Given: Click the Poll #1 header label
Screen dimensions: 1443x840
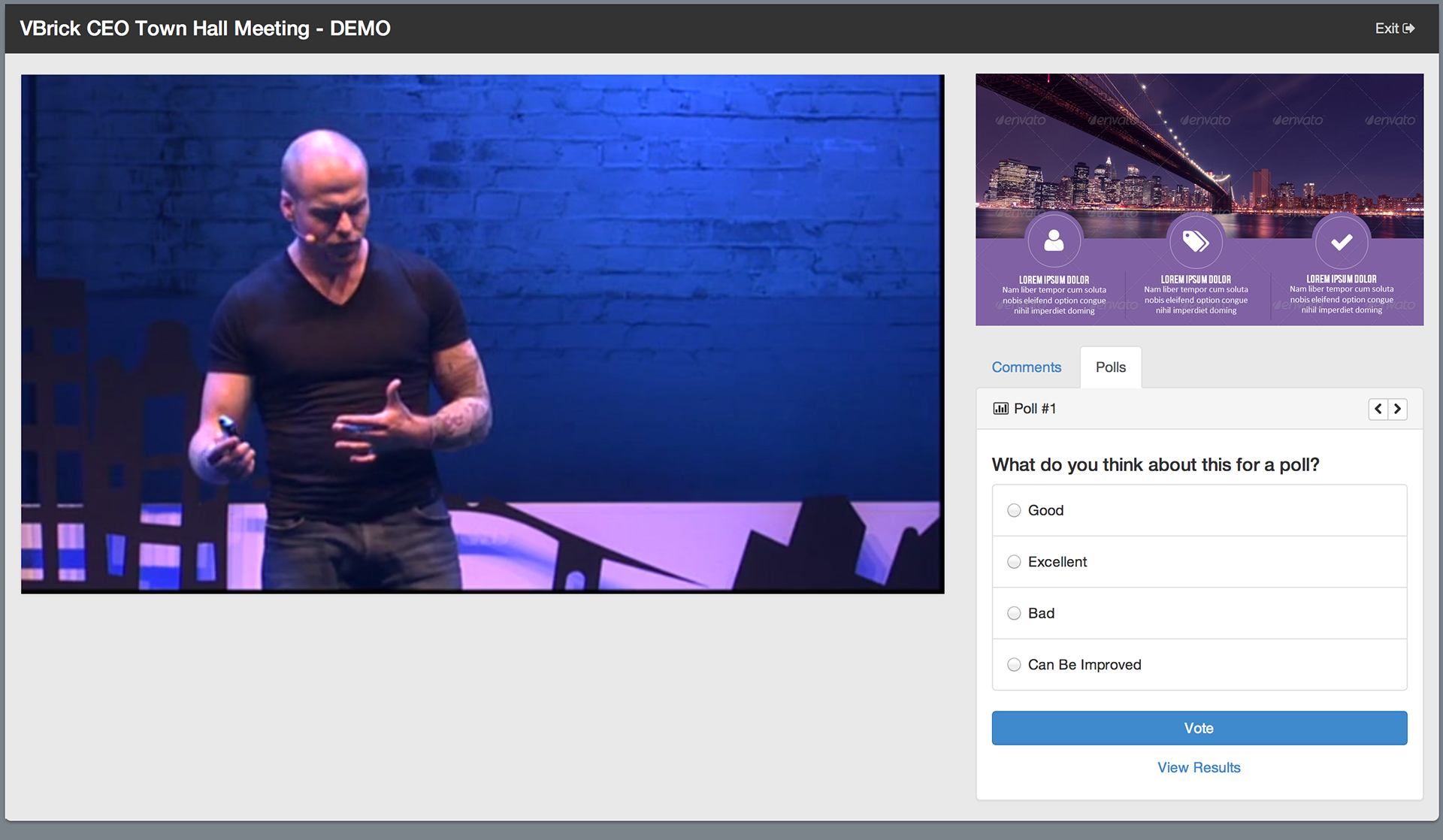Looking at the screenshot, I should (1035, 409).
